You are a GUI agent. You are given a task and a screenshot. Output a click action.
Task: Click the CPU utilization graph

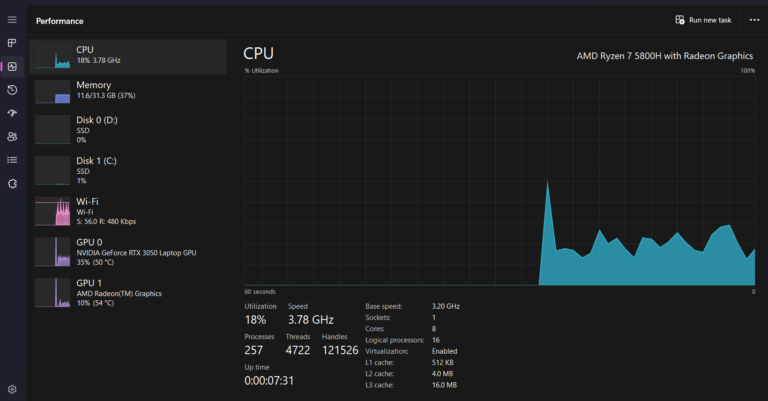(500, 181)
